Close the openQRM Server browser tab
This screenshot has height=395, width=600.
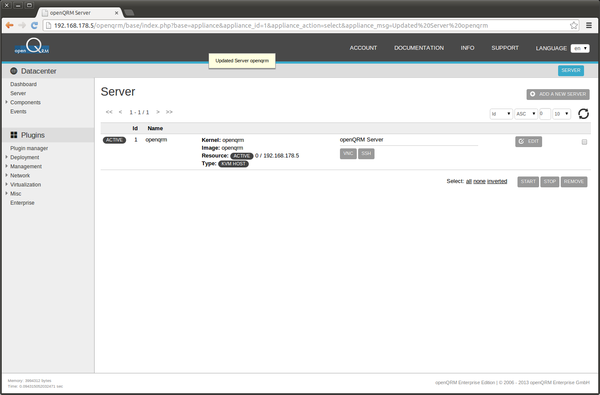(117, 13)
